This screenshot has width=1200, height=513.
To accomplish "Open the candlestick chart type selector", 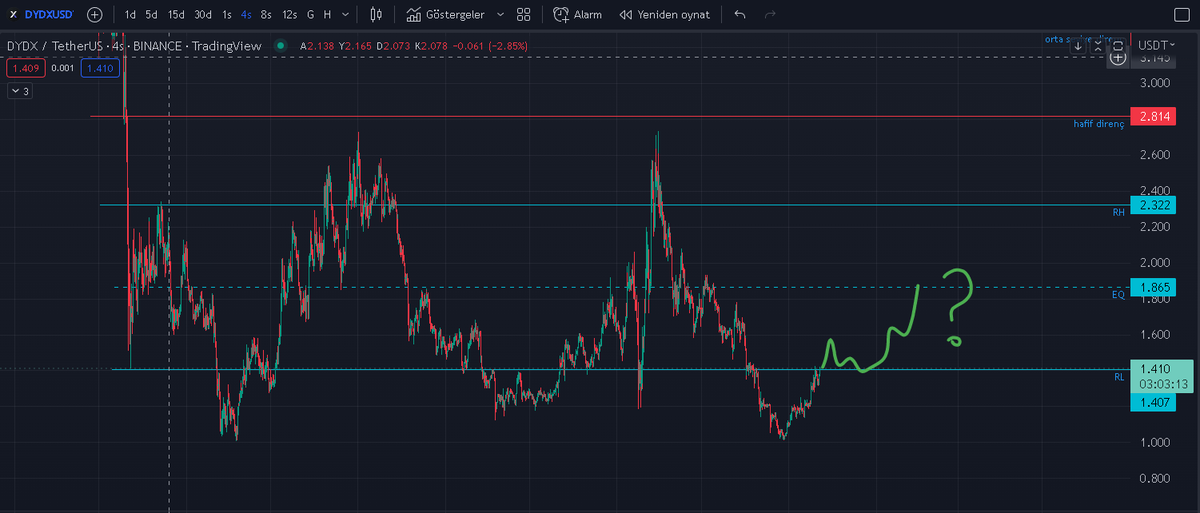I will click(376, 15).
